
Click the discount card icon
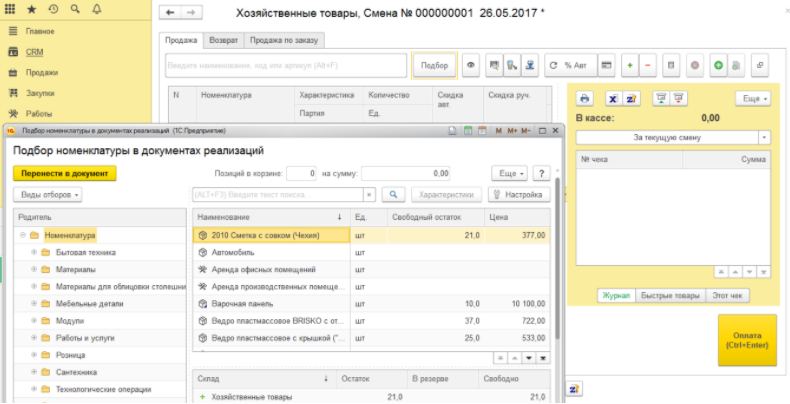pyautogui.click(x=607, y=65)
